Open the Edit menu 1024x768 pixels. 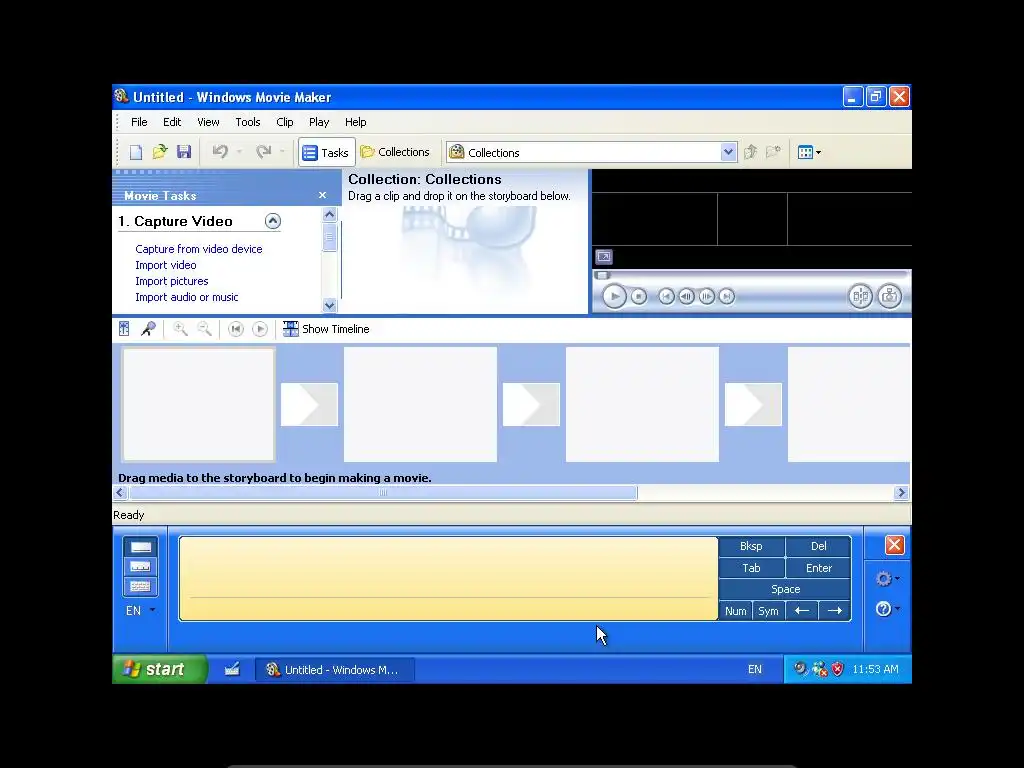point(172,122)
